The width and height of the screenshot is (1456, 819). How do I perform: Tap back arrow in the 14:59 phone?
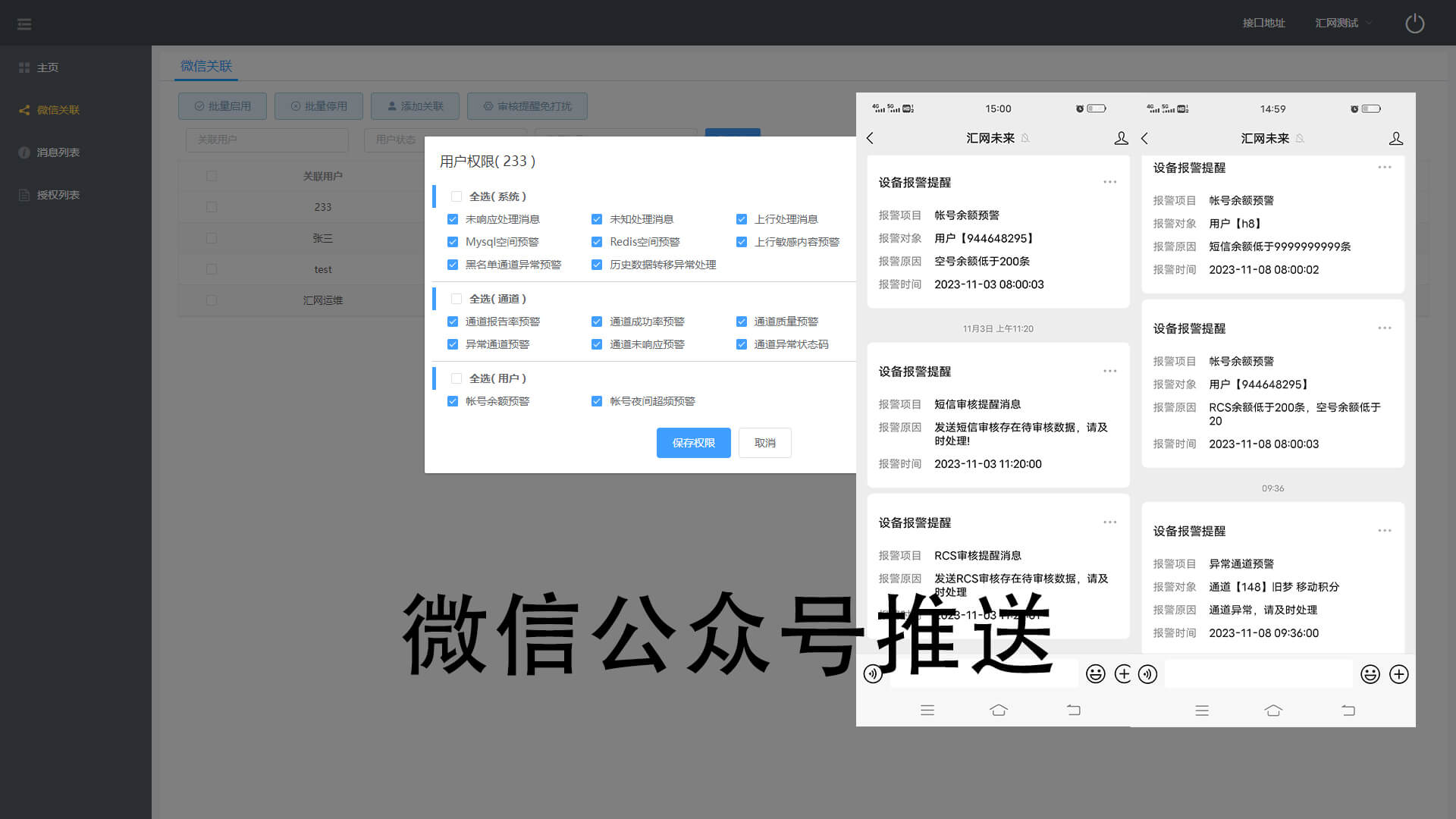click(x=1145, y=138)
